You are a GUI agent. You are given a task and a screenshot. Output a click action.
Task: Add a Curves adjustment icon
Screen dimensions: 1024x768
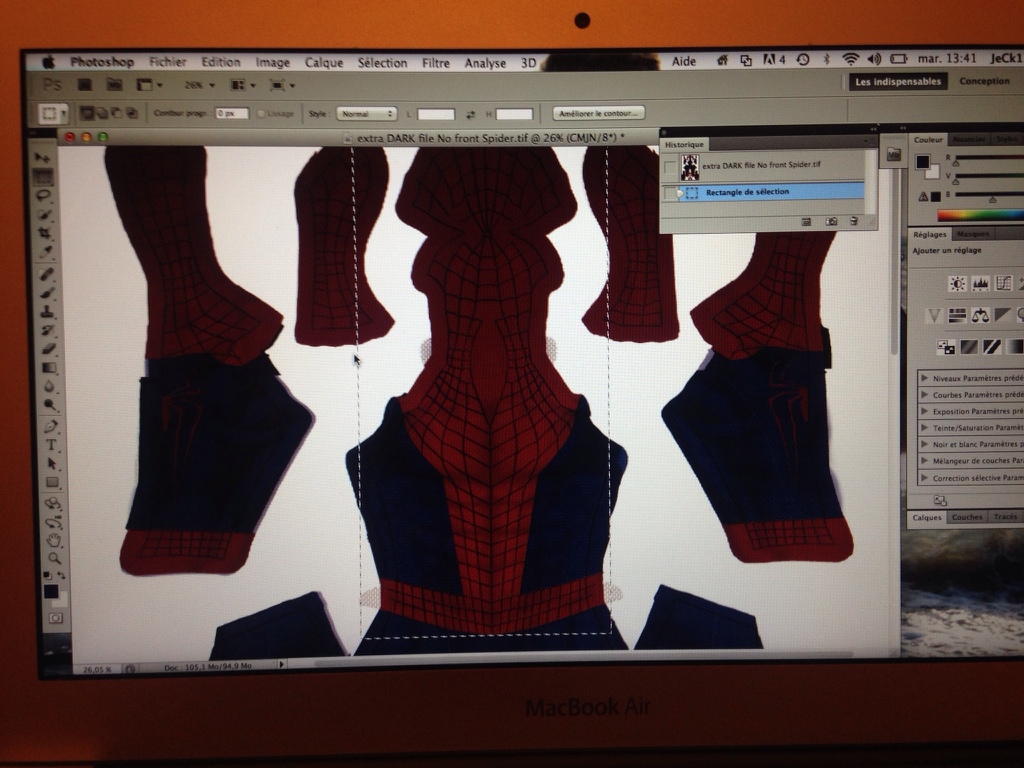tap(1003, 283)
